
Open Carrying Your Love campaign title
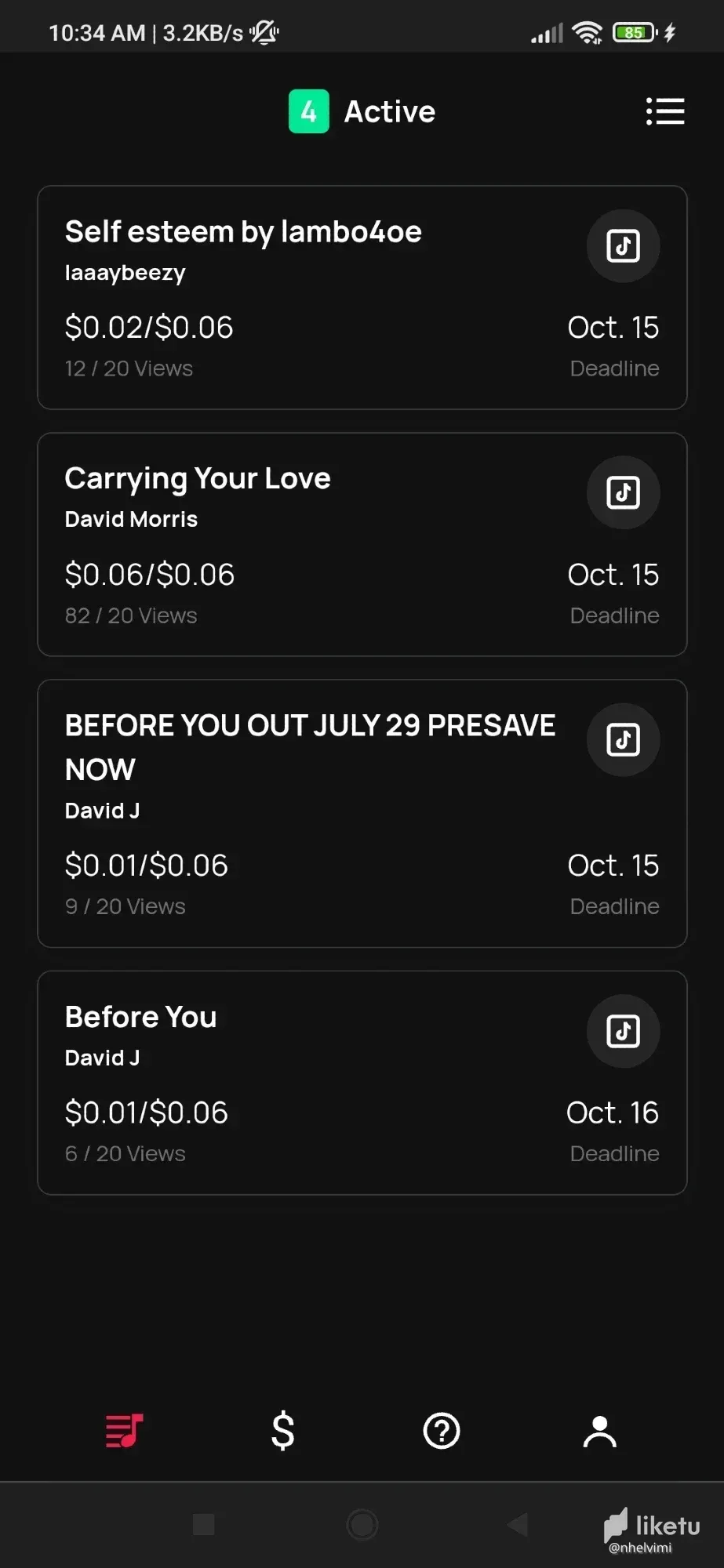coord(198,478)
